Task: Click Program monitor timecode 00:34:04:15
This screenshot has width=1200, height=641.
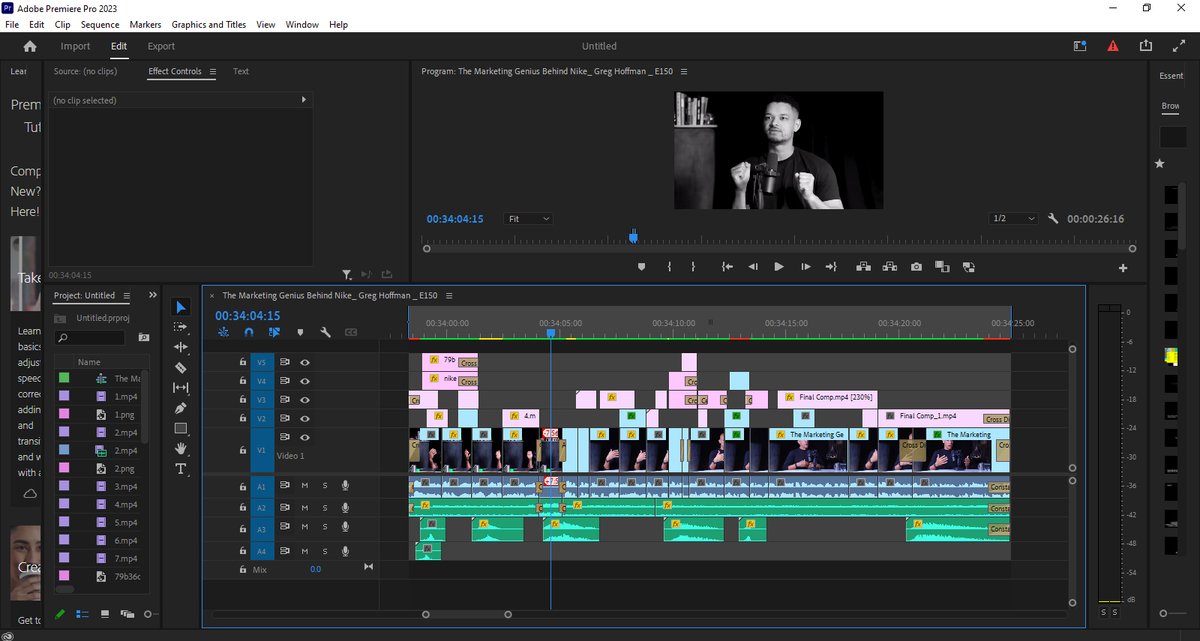Action: click(x=455, y=218)
